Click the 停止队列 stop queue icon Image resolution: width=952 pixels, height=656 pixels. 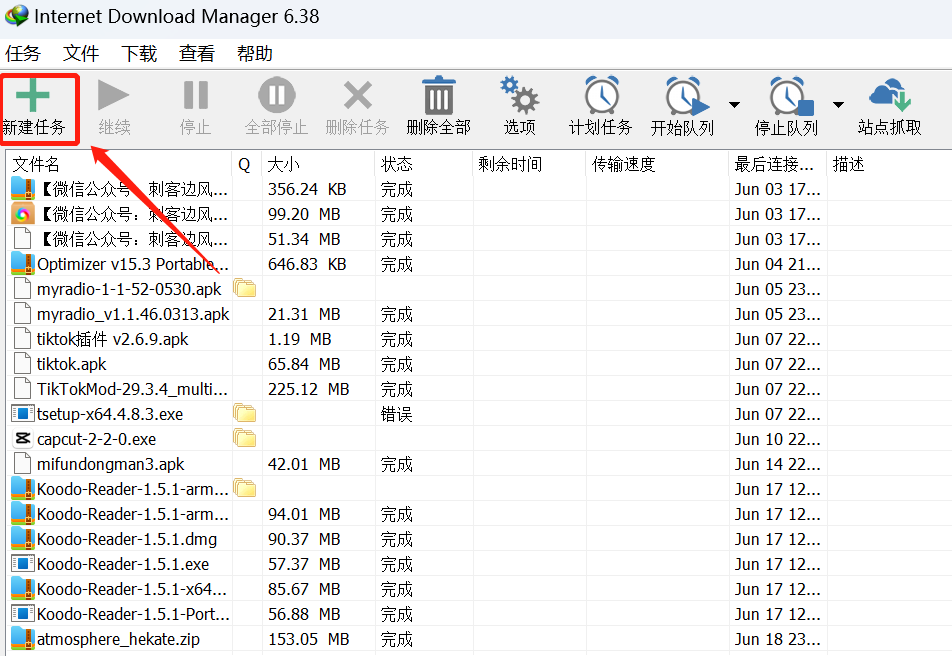coord(791,95)
